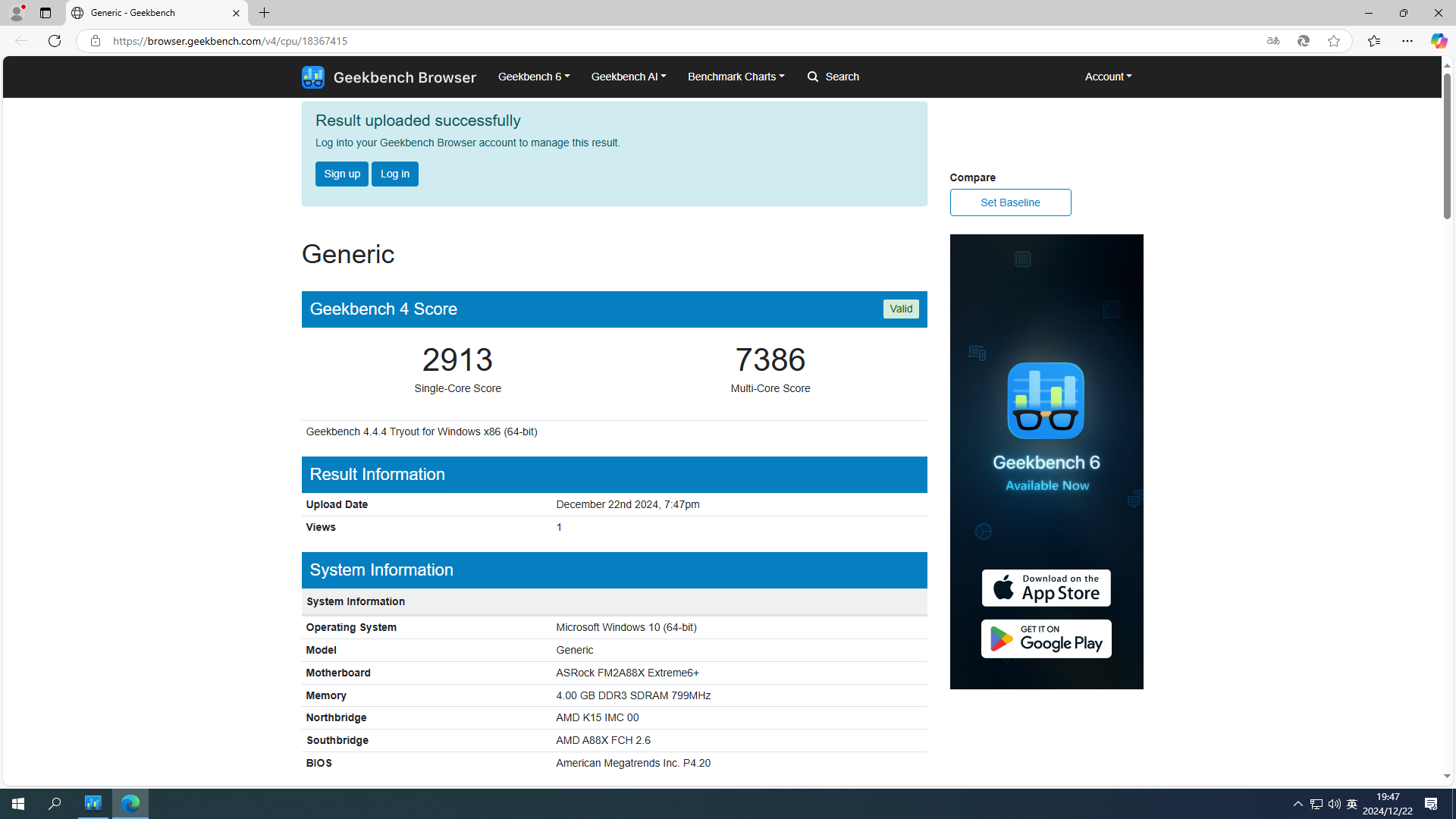Screen dimensions: 1456x819
Task: Show hidden system tray icons
Action: (1298, 803)
